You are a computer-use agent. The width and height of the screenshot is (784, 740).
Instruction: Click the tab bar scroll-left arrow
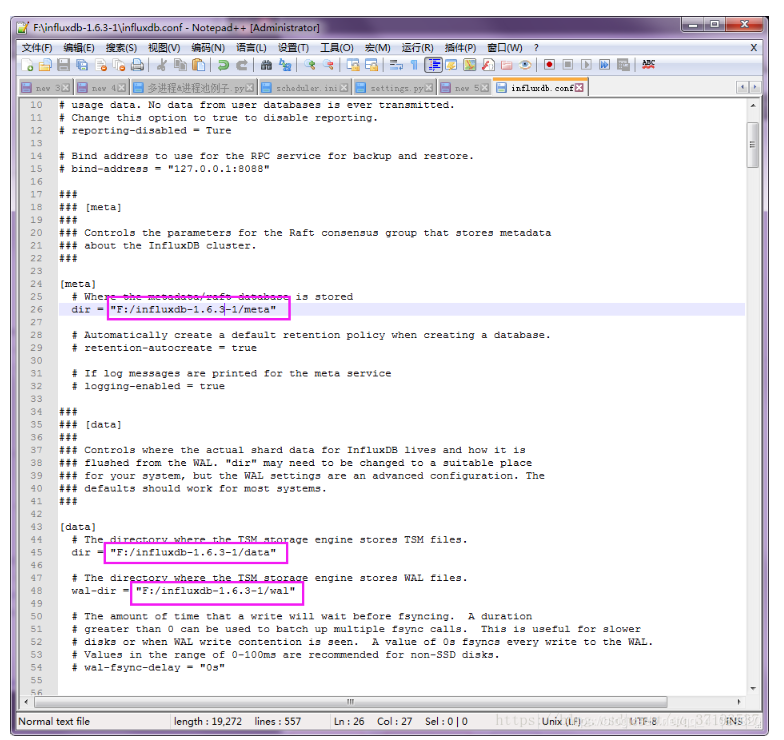(x=742, y=88)
